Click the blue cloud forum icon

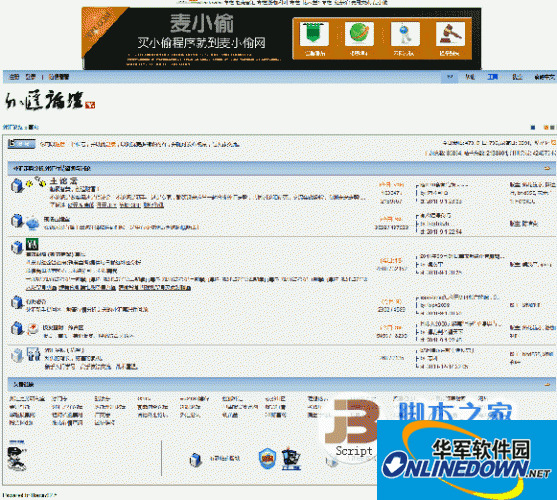[33, 223]
